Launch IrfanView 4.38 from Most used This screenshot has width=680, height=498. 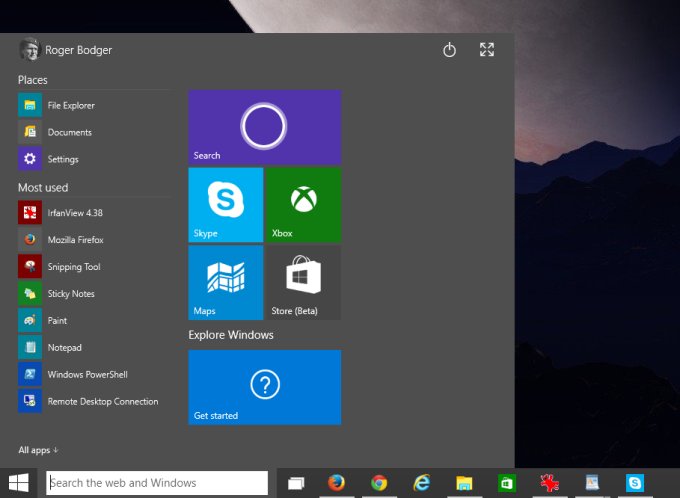click(x=74, y=213)
